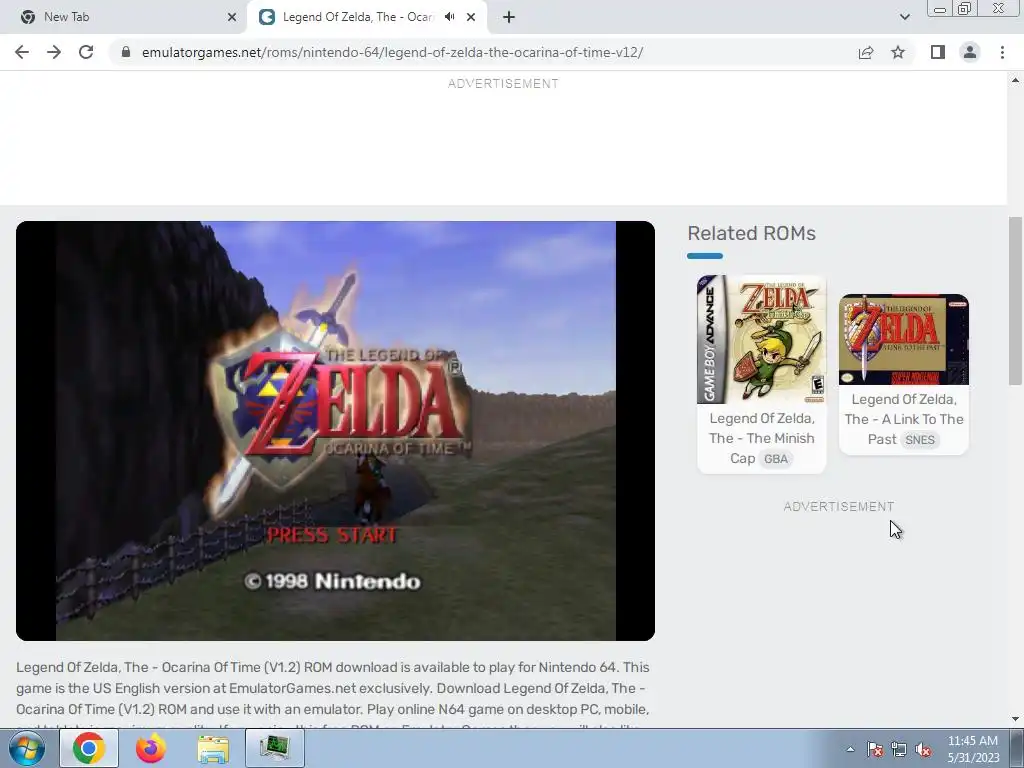Open the A Link To The Past cover

(904, 340)
